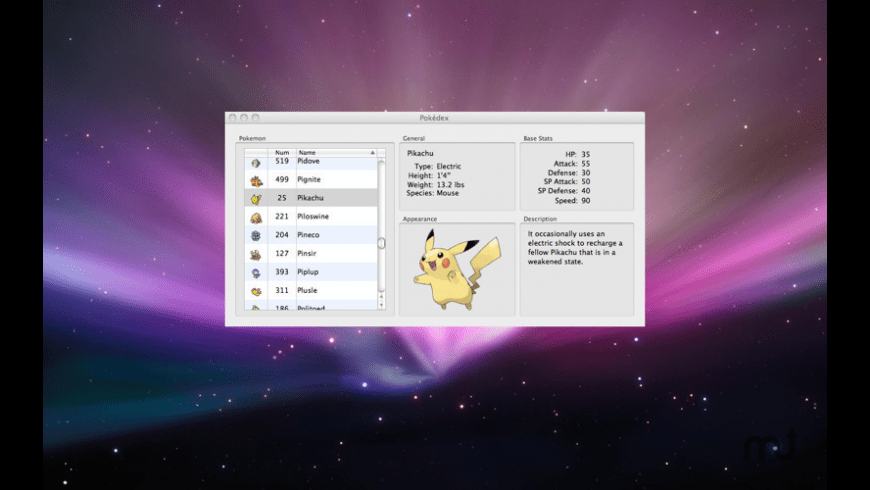Click the large Pikachu appearance image
Screen dimensions: 870x490
456,270
